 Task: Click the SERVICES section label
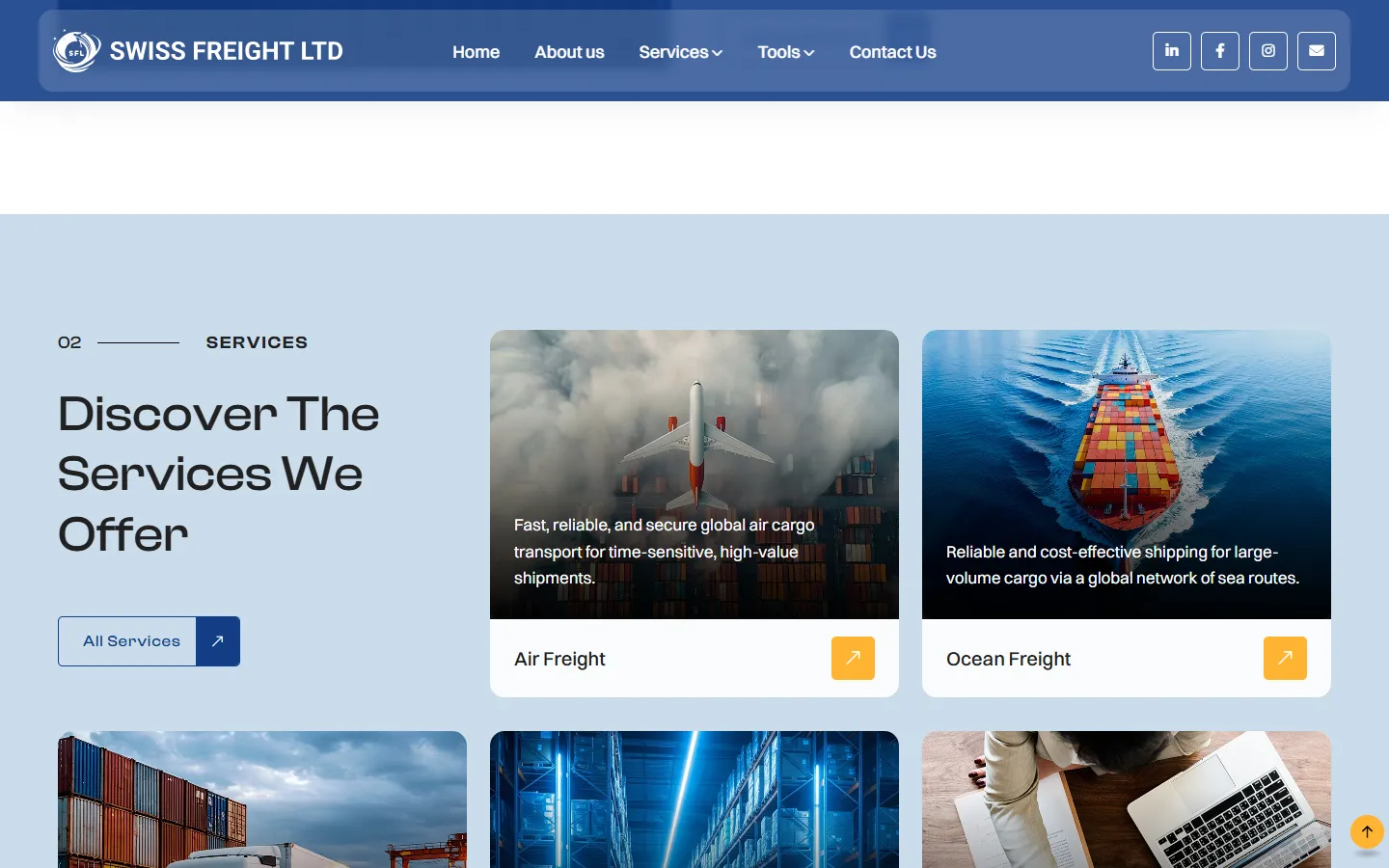pyautogui.click(x=257, y=342)
